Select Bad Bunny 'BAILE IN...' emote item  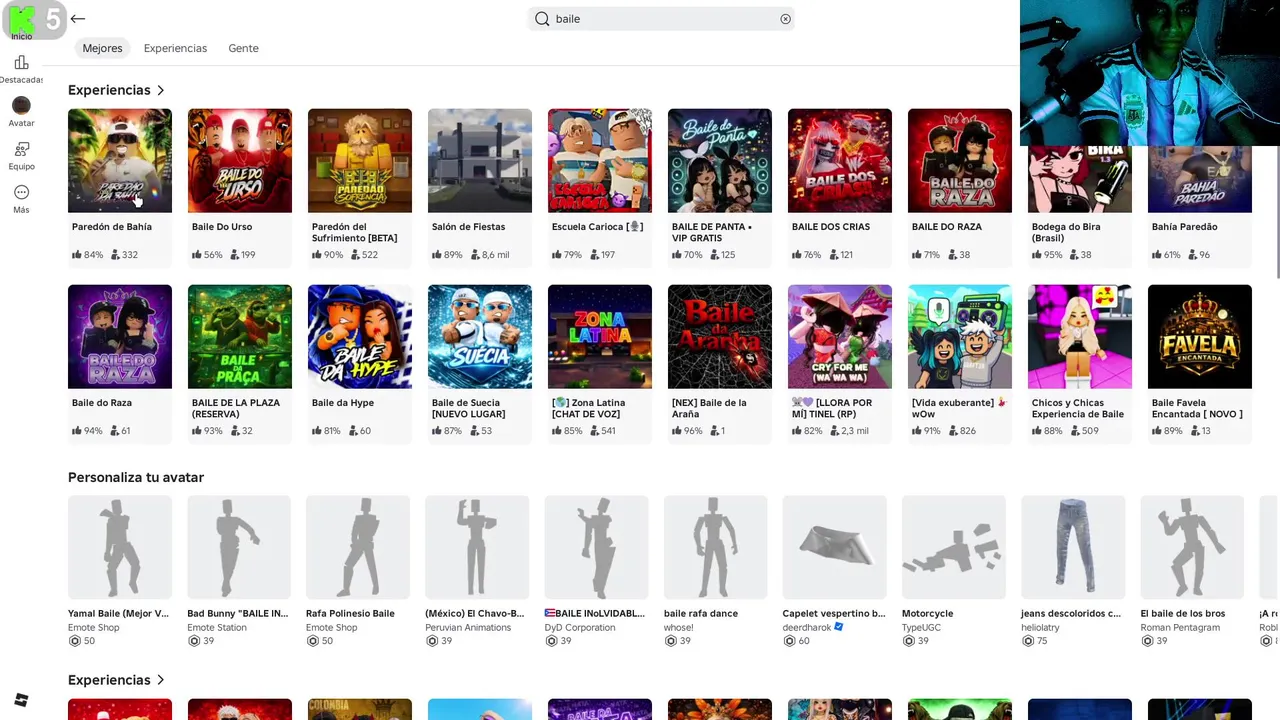tap(239, 548)
